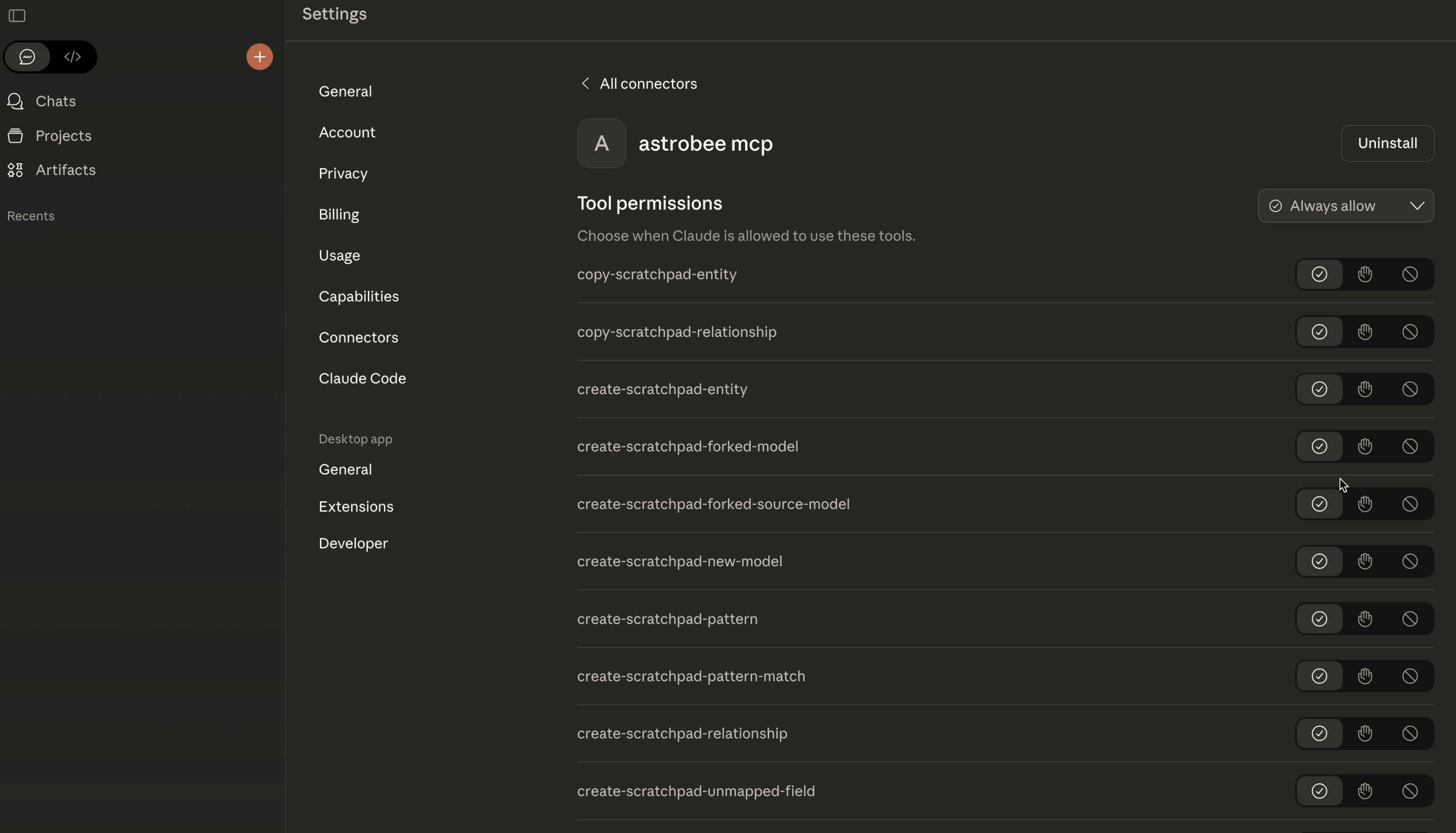The width and height of the screenshot is (1456, 833).
Task: Switch to code mode using the code icon
Action: [73, 57]
